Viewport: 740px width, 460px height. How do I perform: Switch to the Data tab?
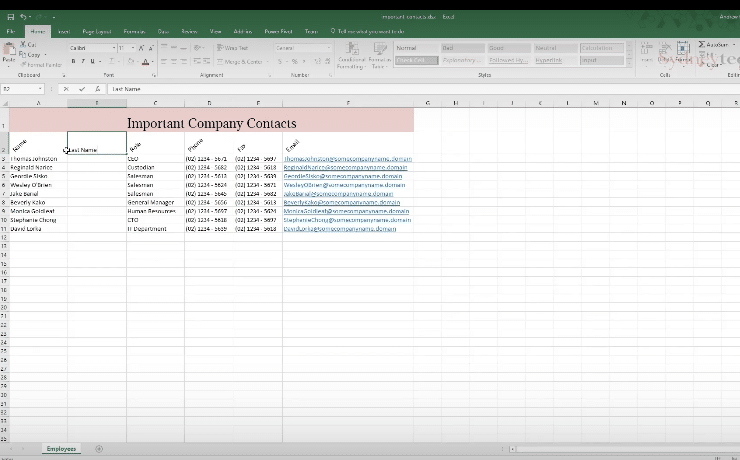(x=163, y=32)
